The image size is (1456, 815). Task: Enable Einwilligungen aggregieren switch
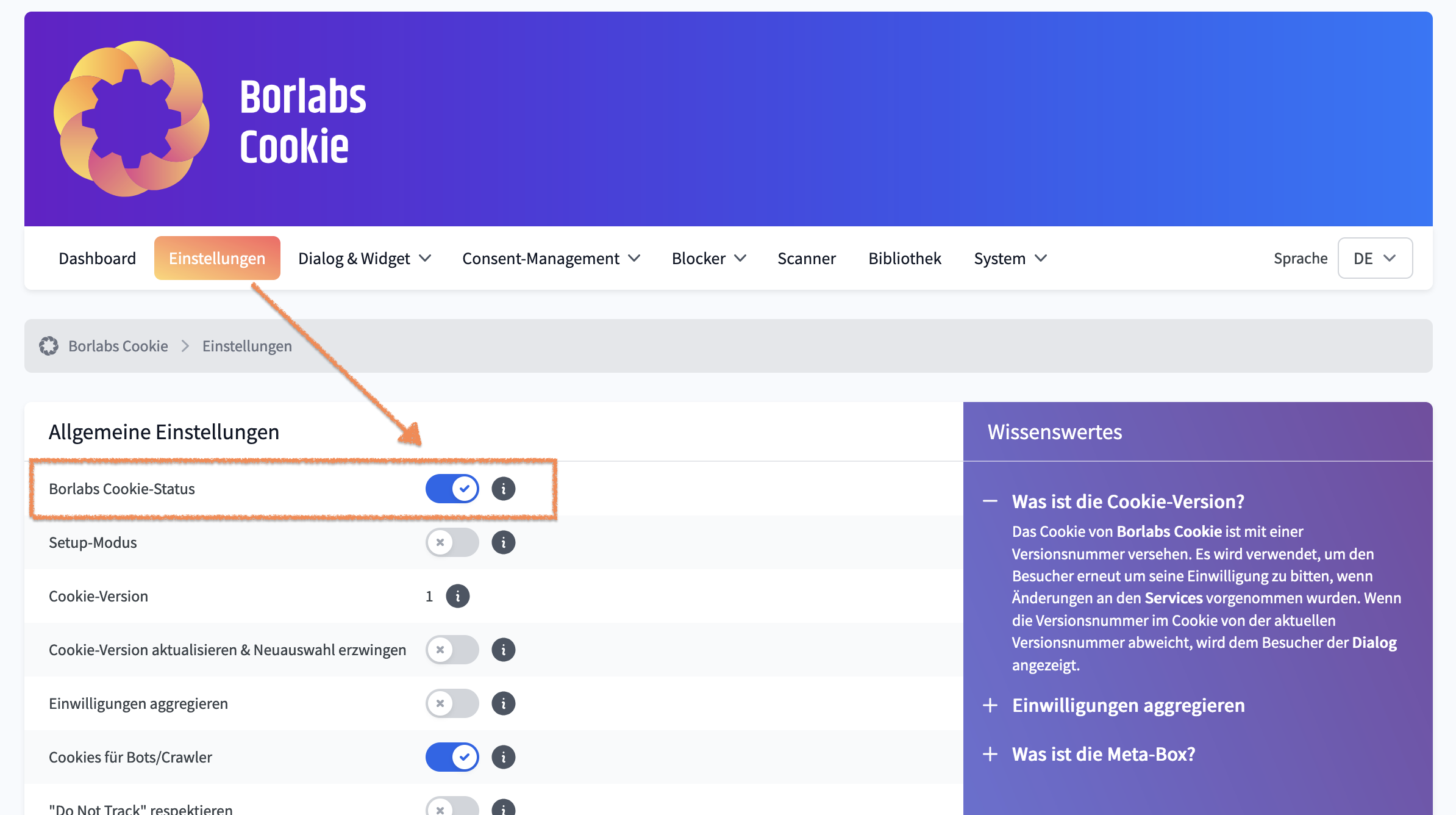point(452,703)
